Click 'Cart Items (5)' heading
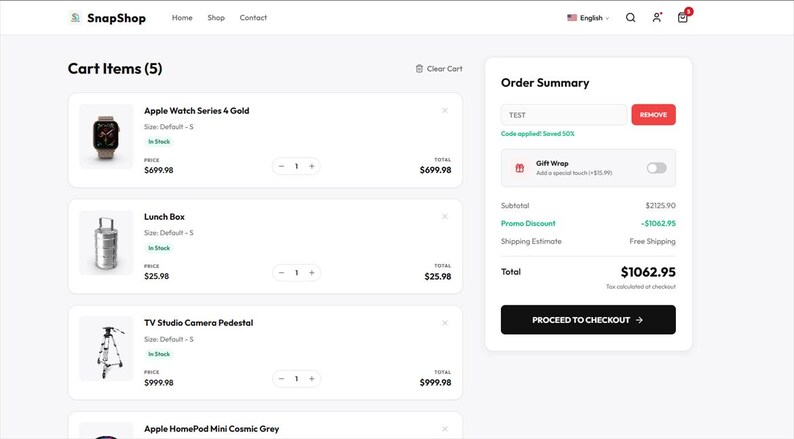 [x=115, y=68]
